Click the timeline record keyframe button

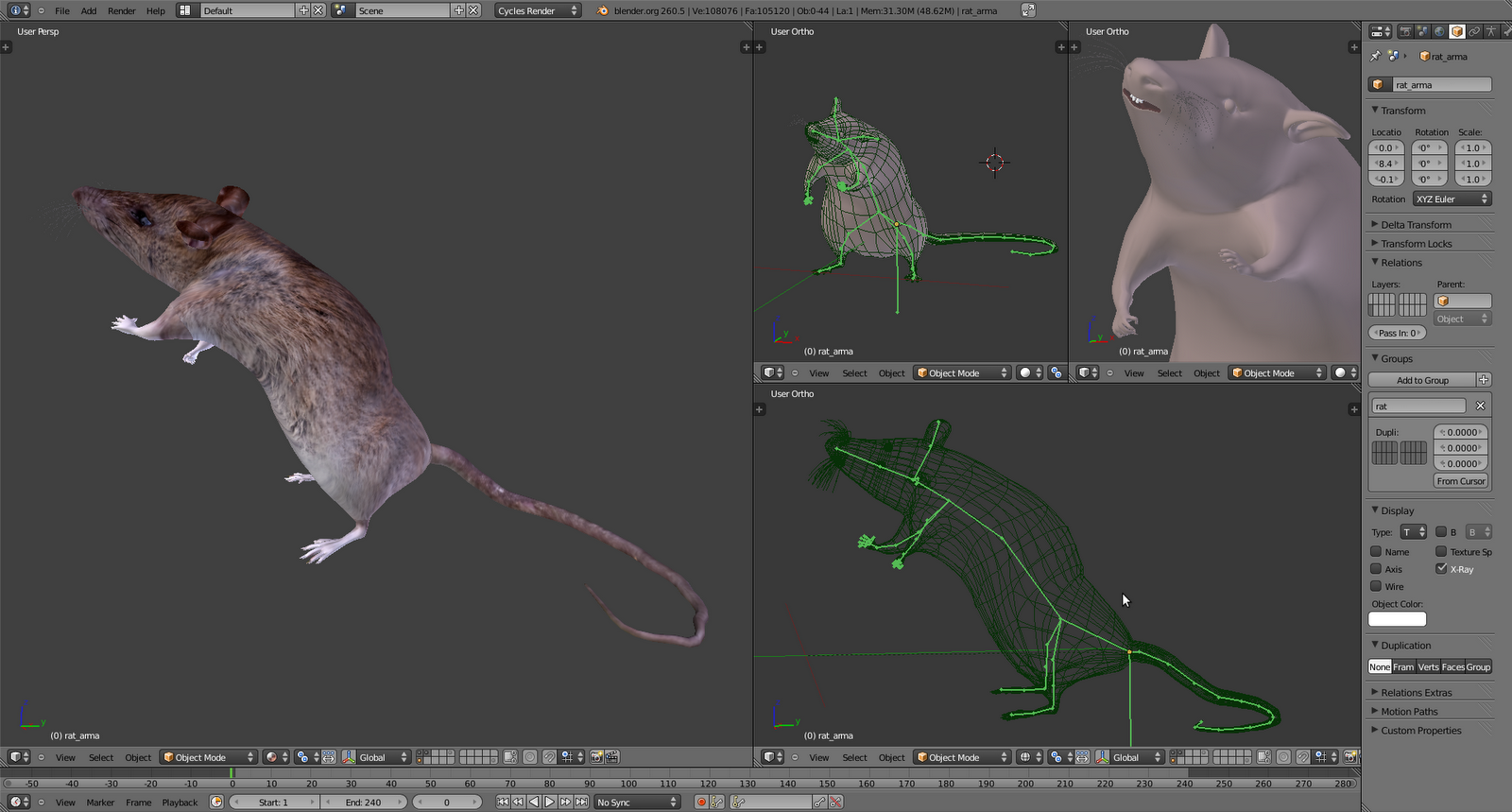point(701,802)
